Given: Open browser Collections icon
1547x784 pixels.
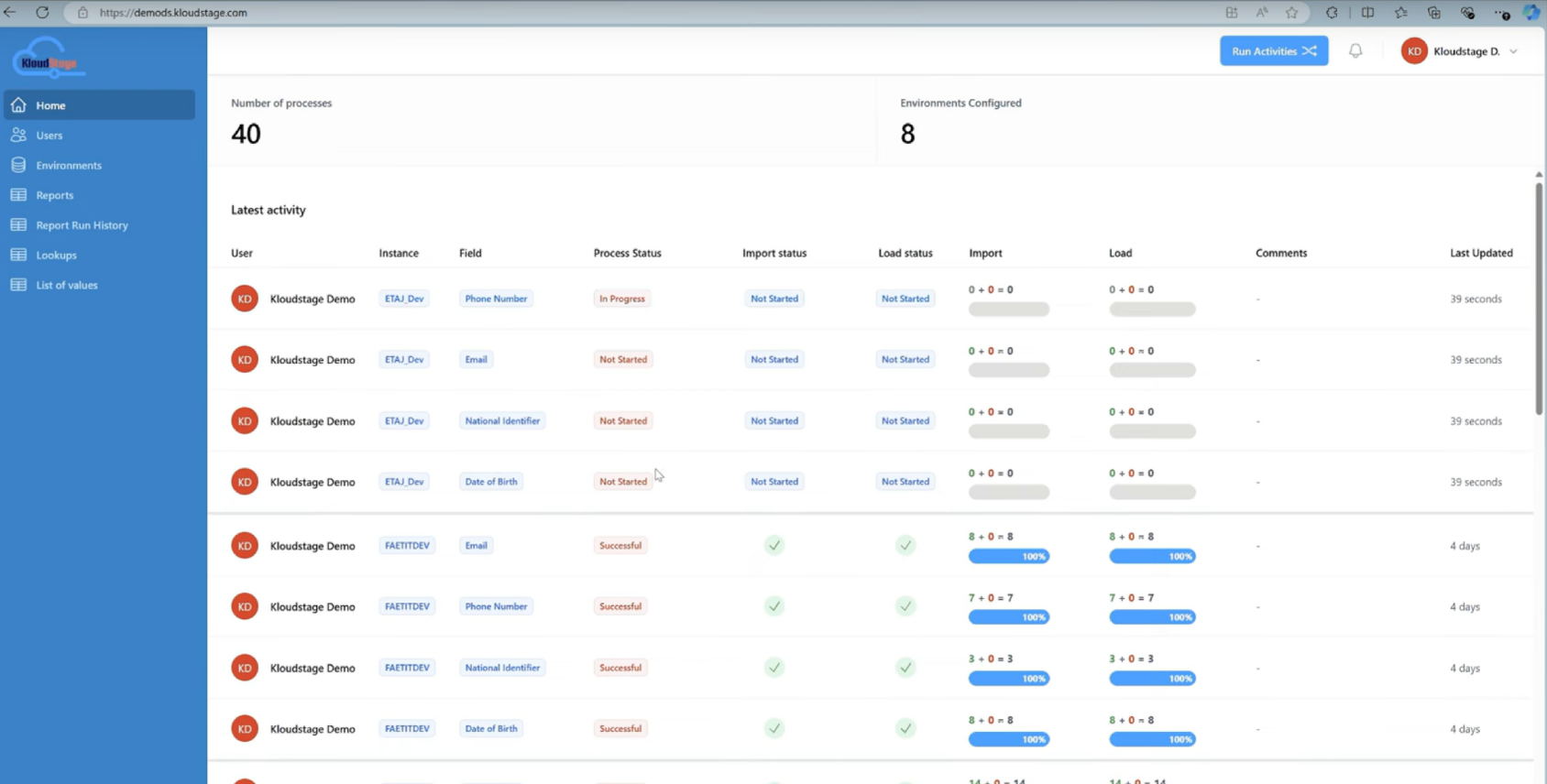Looking at the screenshot, I should (1434, 13).
